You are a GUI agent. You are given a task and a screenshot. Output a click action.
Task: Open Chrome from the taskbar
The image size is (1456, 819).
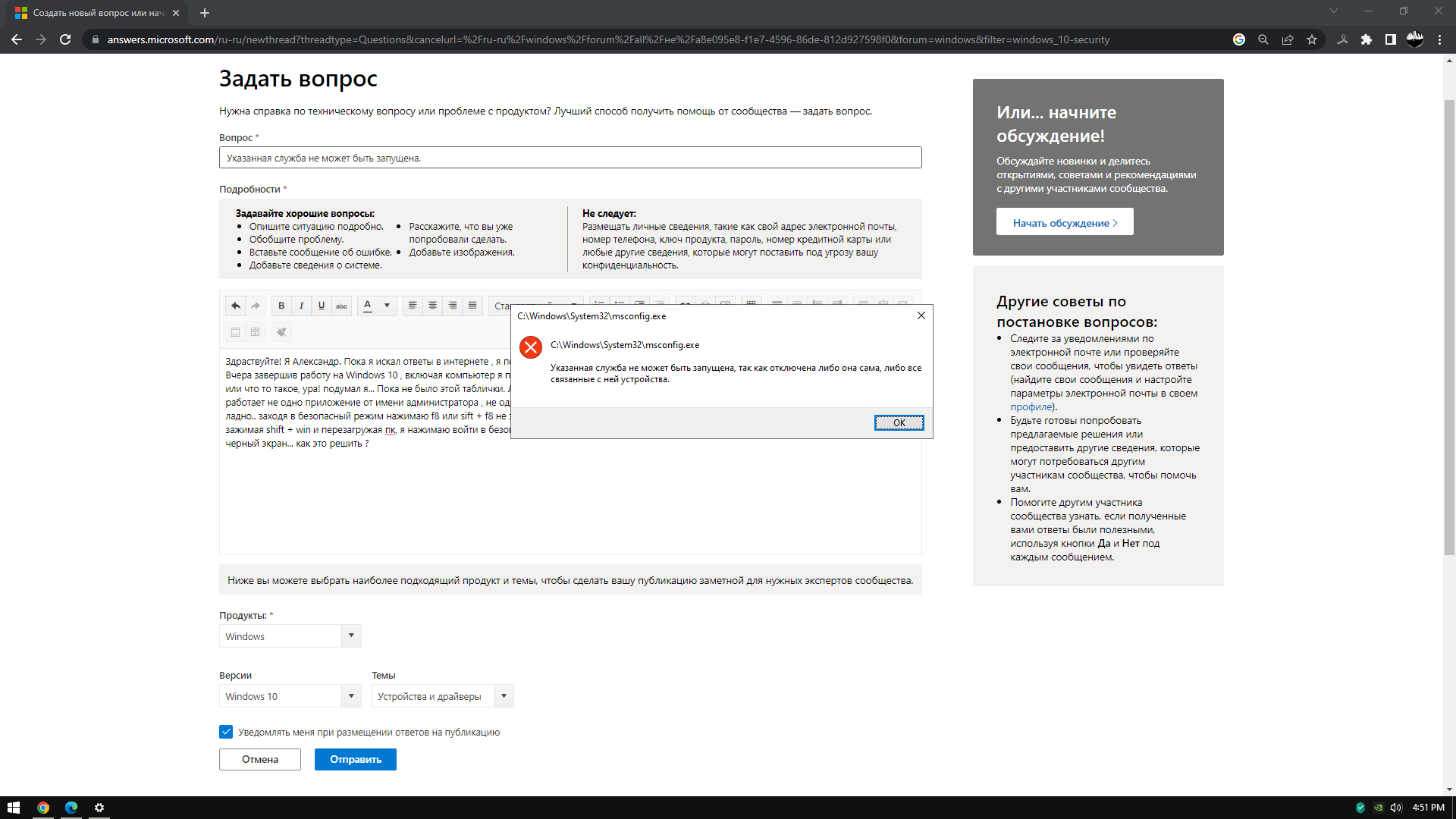coord(43,808)
